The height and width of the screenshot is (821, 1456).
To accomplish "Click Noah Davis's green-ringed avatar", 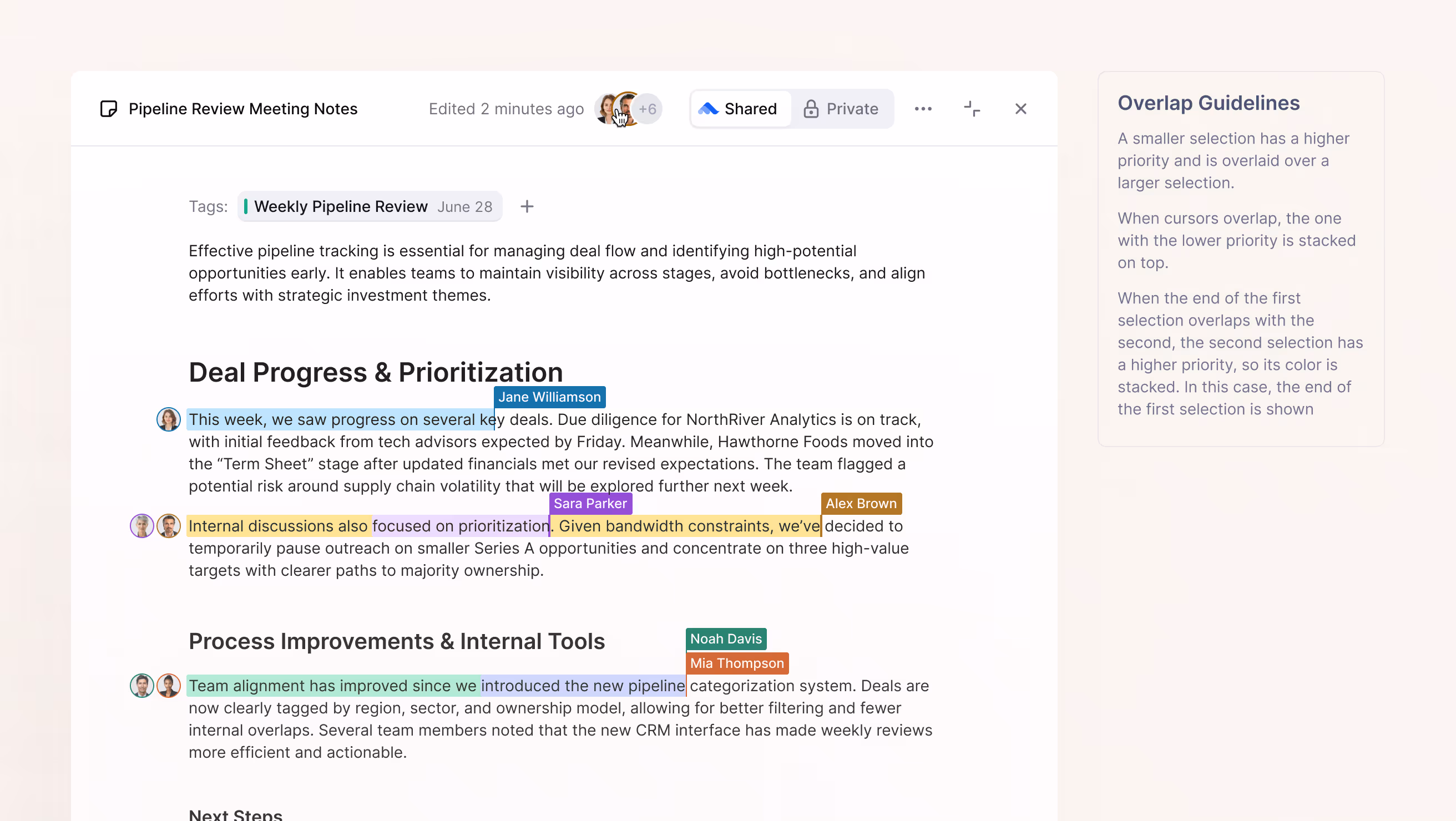I will tap(142, 686).
